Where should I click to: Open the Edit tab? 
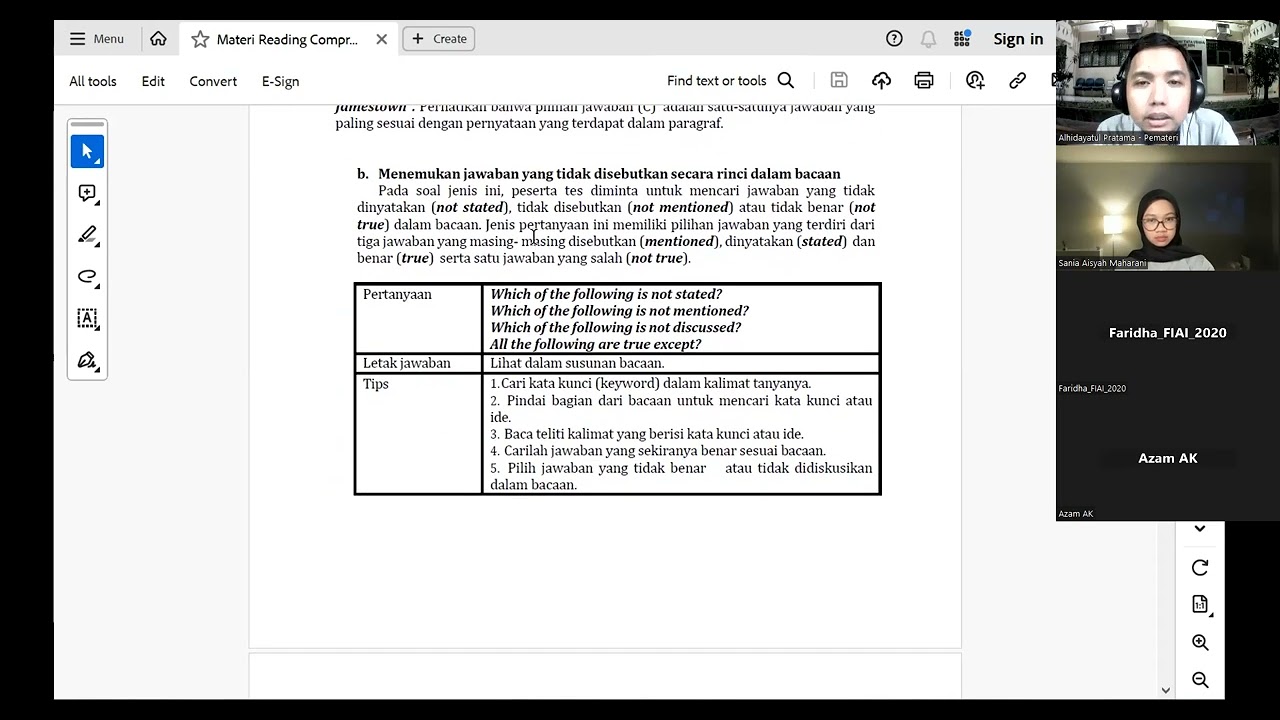[x=153, y=81]
